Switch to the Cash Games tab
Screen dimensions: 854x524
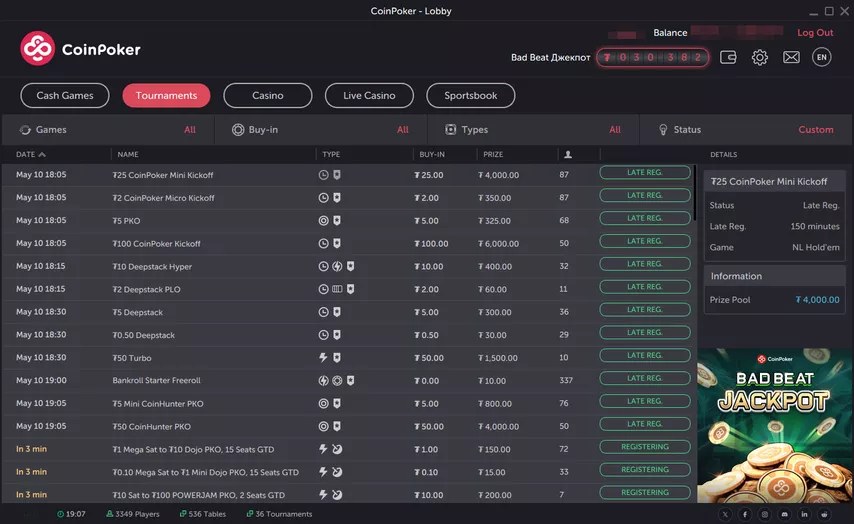(x=65, y=96)
